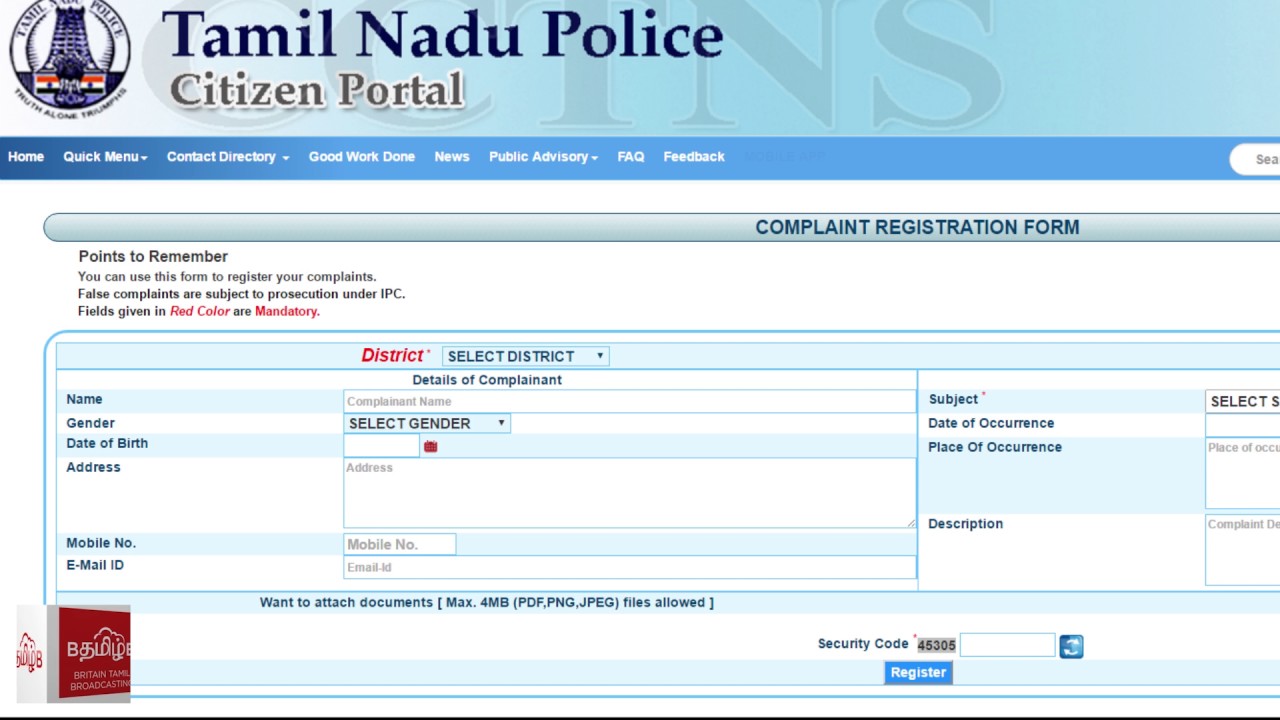The height and width of the screenshot is (720, 1280).
Task: Expand the Subject selection dropdown
Action: (1243, 401)
